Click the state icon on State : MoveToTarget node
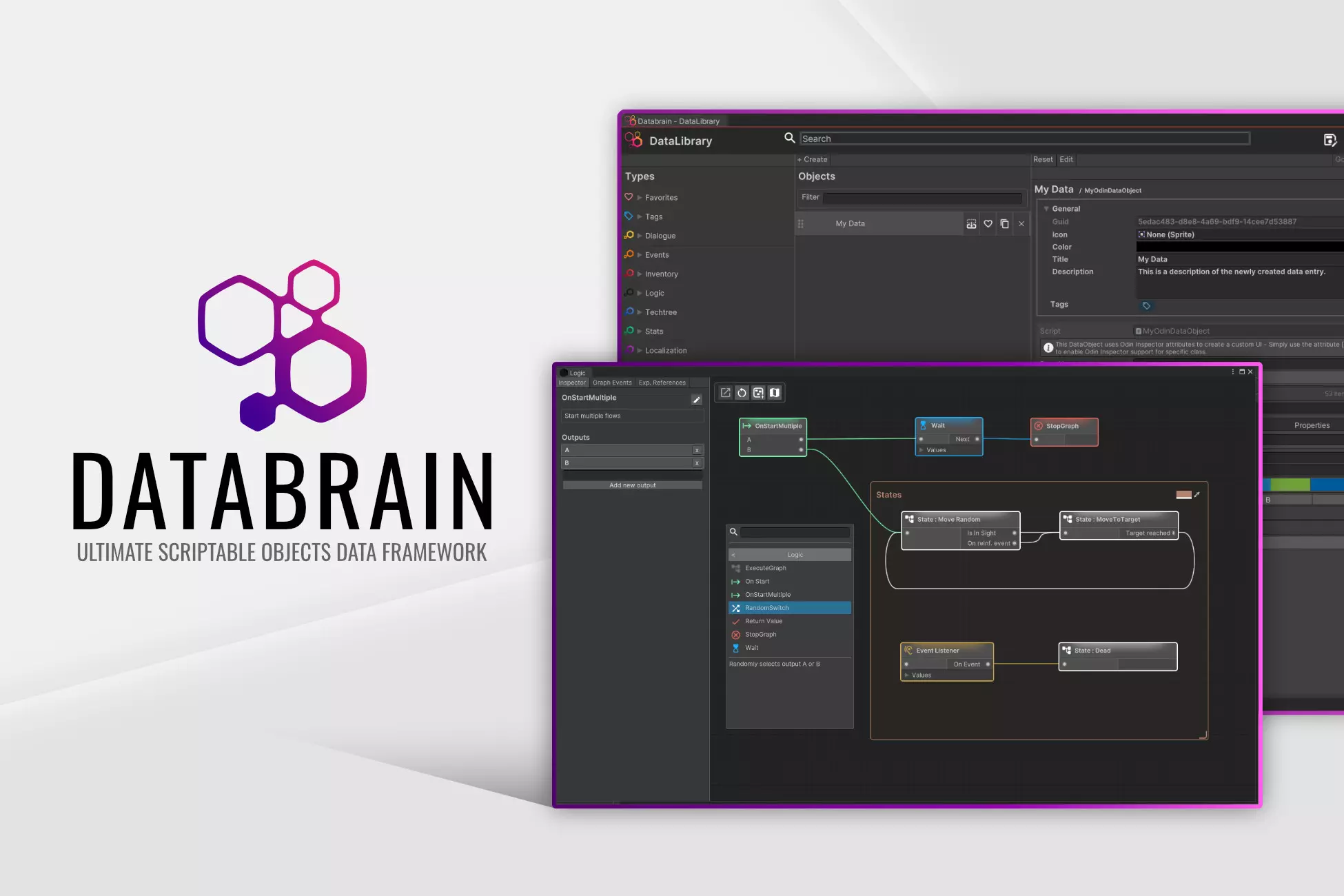The image size is (1344, 896). [x=1068, y=519]
